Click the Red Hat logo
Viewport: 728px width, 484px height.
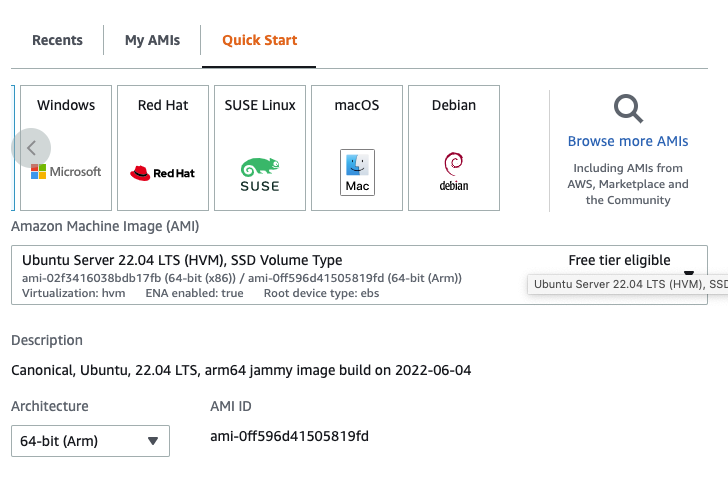click(162, 173)
